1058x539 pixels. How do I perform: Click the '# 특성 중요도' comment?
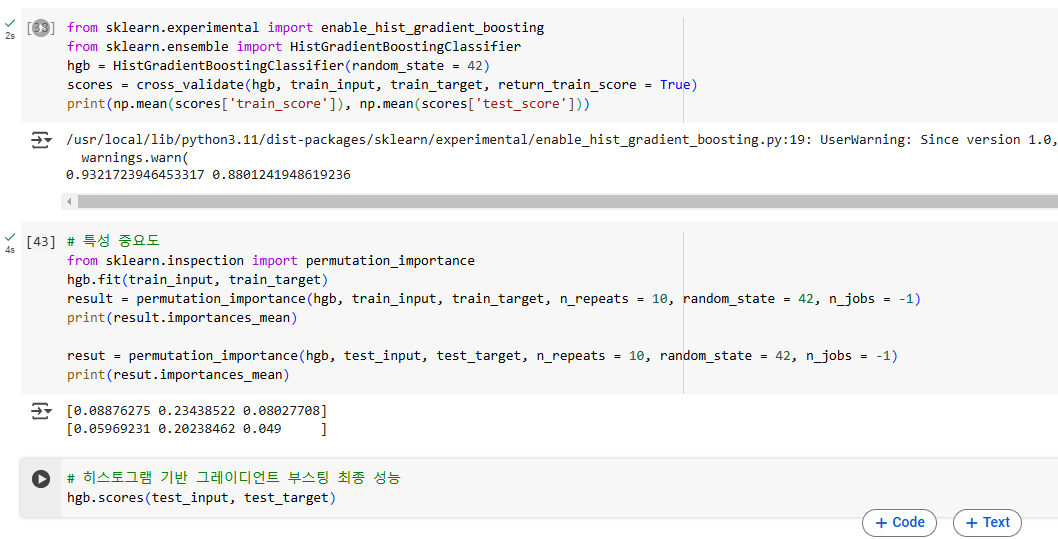(x=113, y=242)
